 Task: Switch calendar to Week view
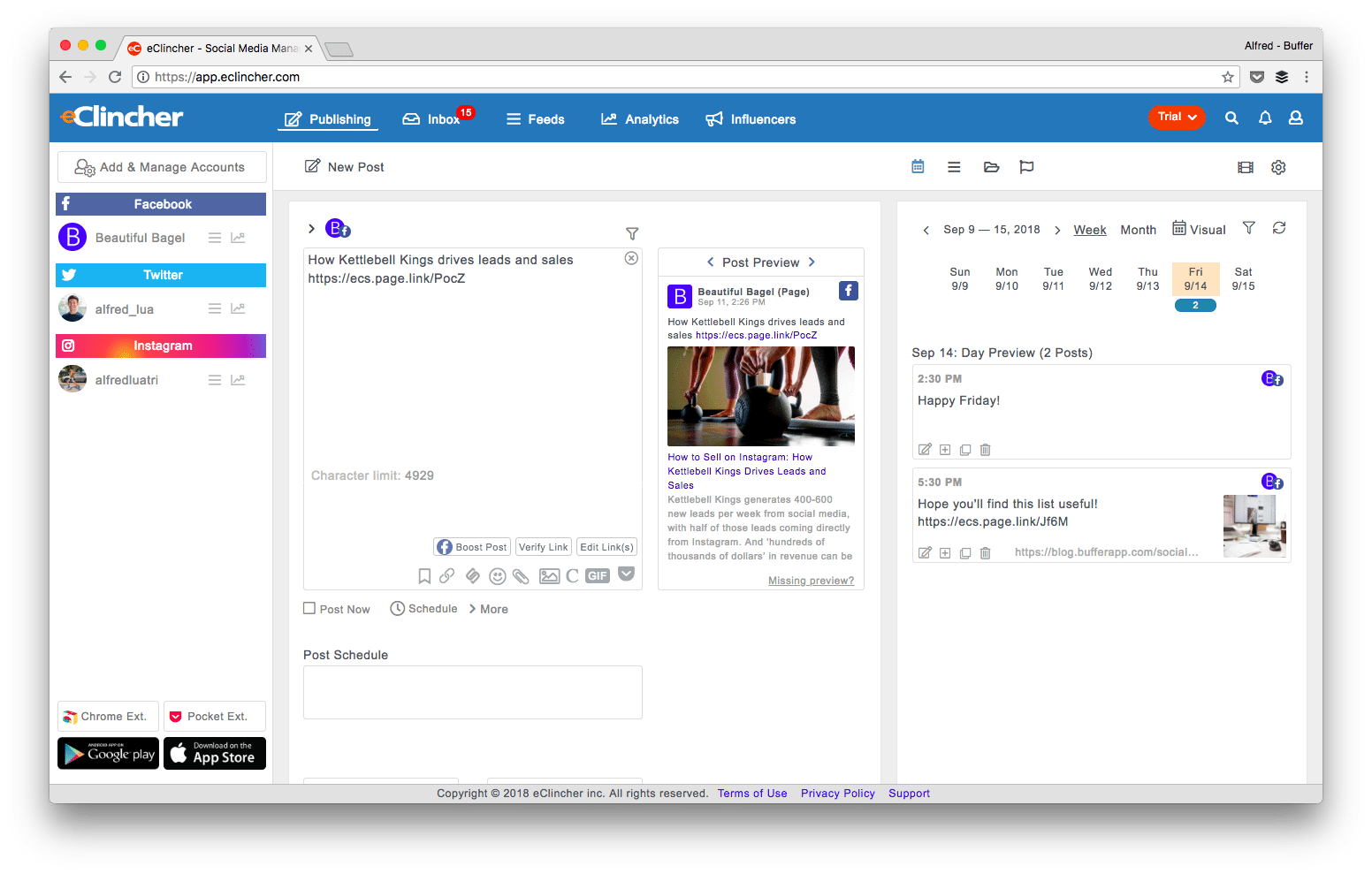coord(1090,230)
